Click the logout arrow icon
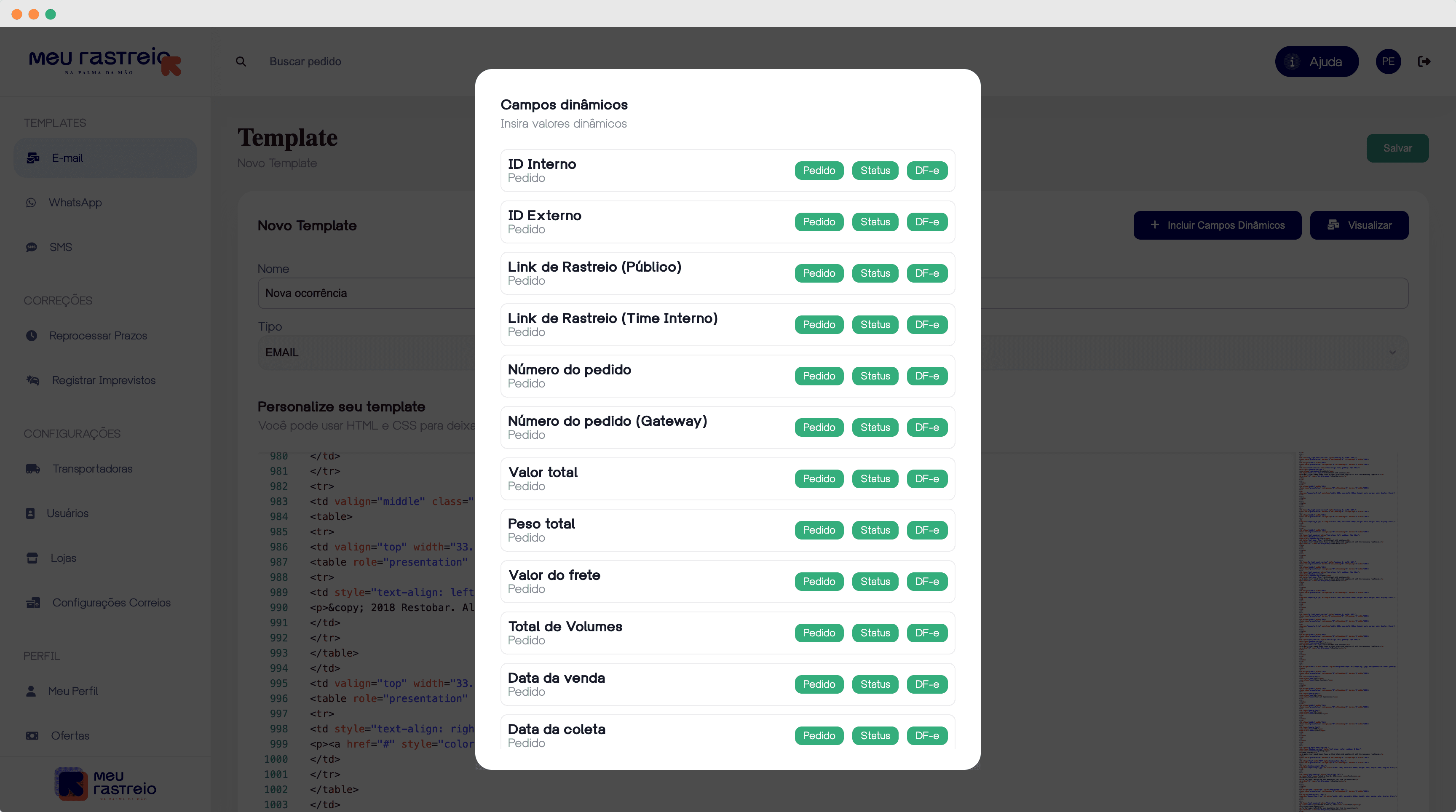This screenshot has height=812, width=1456. tap(1424, 61)
